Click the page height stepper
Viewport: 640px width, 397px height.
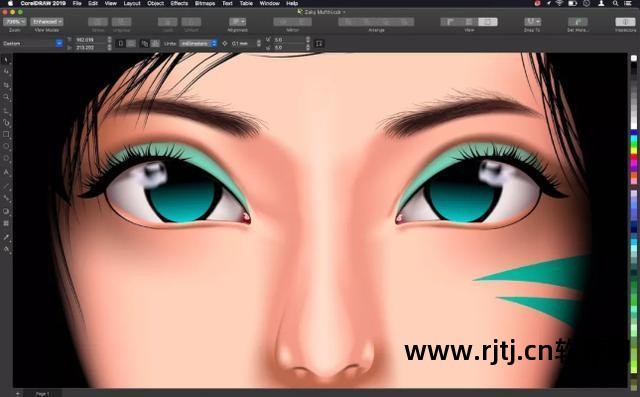[x=109, y=47]
